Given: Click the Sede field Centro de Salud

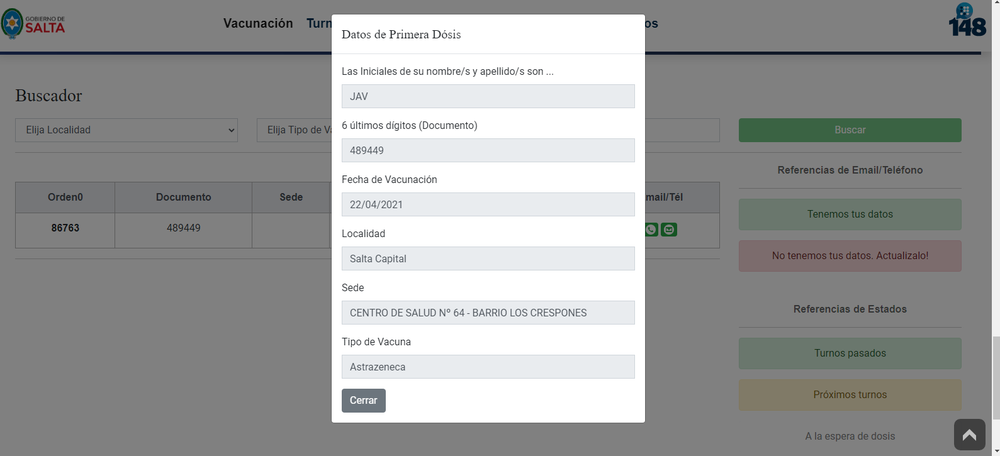Looking at the screenshot, I should point(488,313).
